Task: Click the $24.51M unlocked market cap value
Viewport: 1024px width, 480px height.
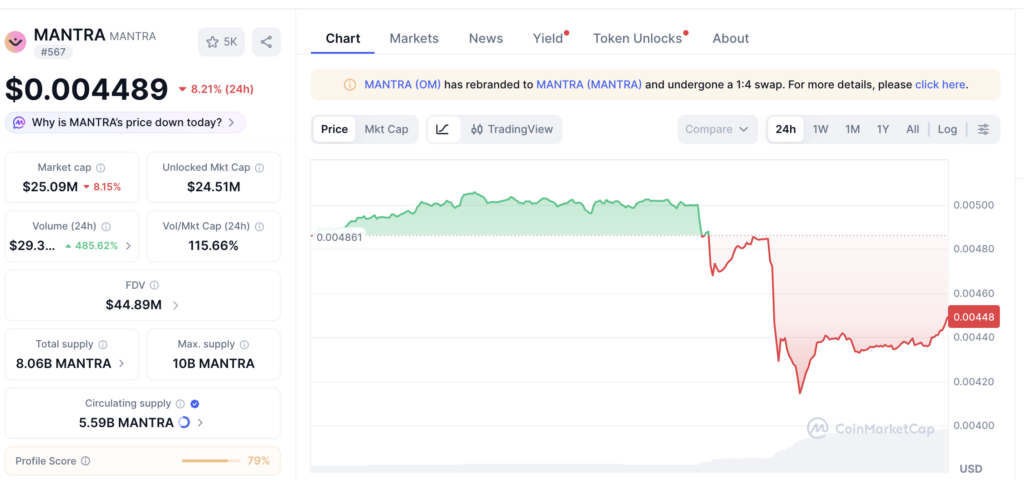Action: click(x=214, y=187)
